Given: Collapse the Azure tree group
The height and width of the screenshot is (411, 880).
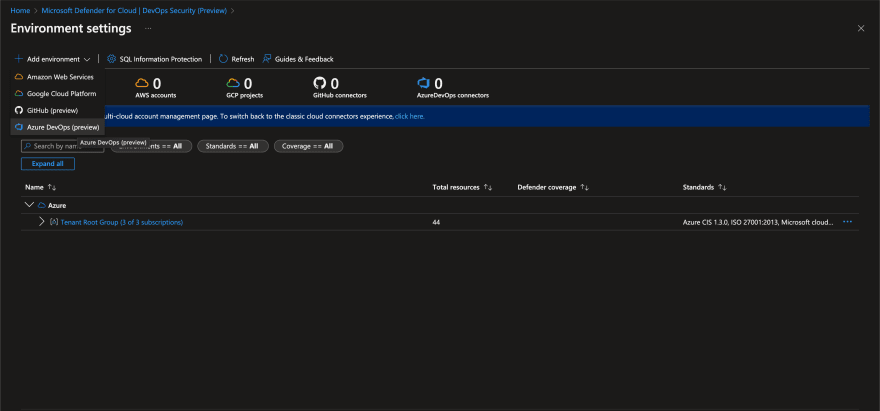Looking at the screenshot, I should point(30,205).
